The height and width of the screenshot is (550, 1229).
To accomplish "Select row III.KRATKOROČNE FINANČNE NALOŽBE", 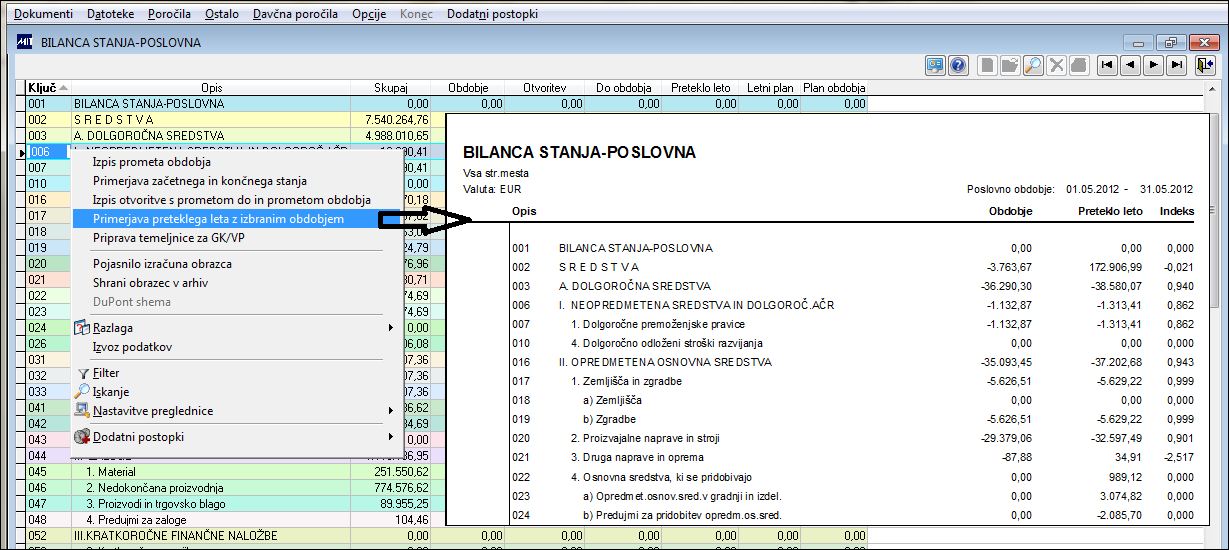I will click(x=447, y=536).
